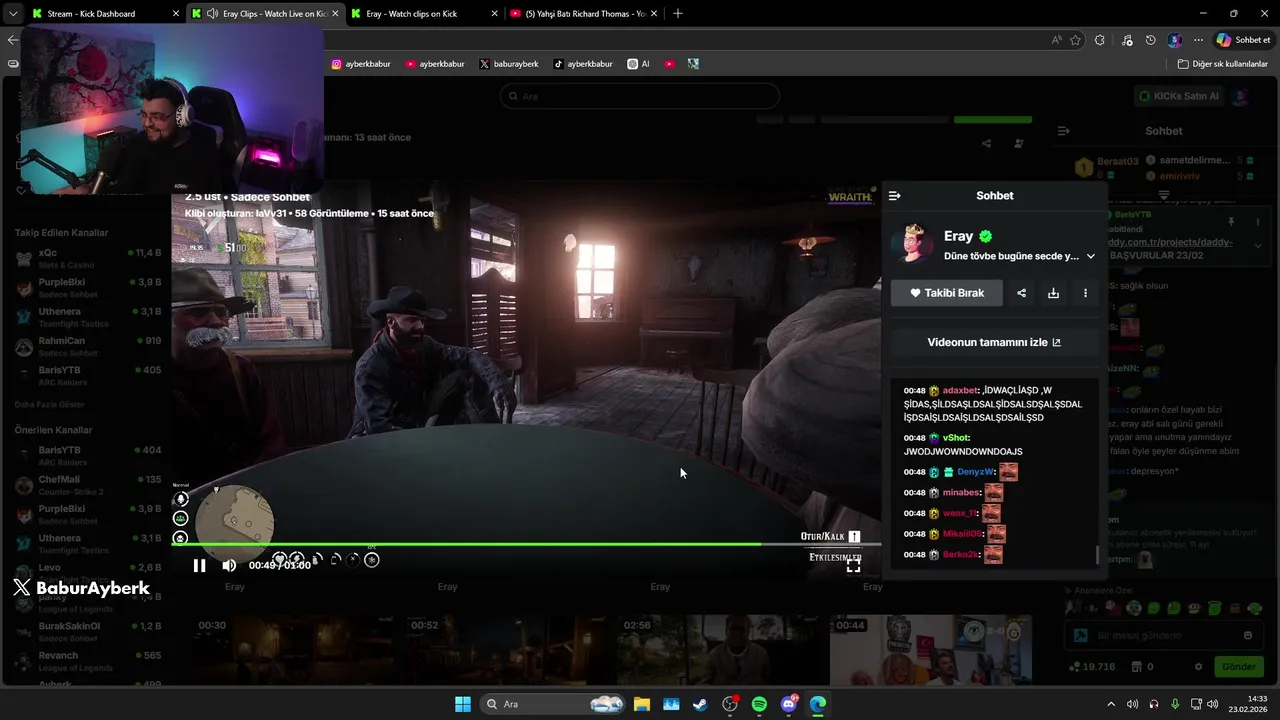Open Discord from taskbar
The width and height of the screenshot is (1280, 720).
(x=789, y=704)
